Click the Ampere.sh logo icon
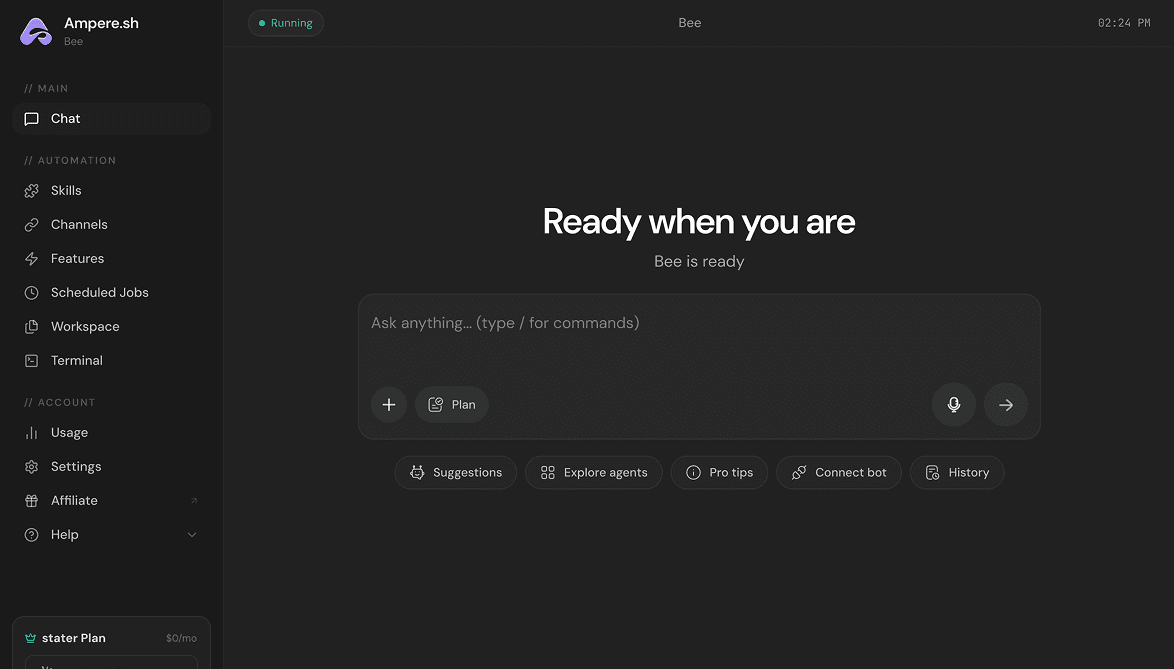 click(36, 31)
